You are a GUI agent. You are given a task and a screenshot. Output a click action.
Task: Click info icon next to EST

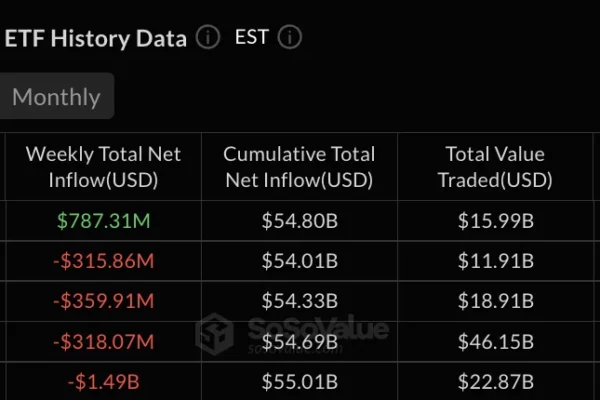coord(290,38)
